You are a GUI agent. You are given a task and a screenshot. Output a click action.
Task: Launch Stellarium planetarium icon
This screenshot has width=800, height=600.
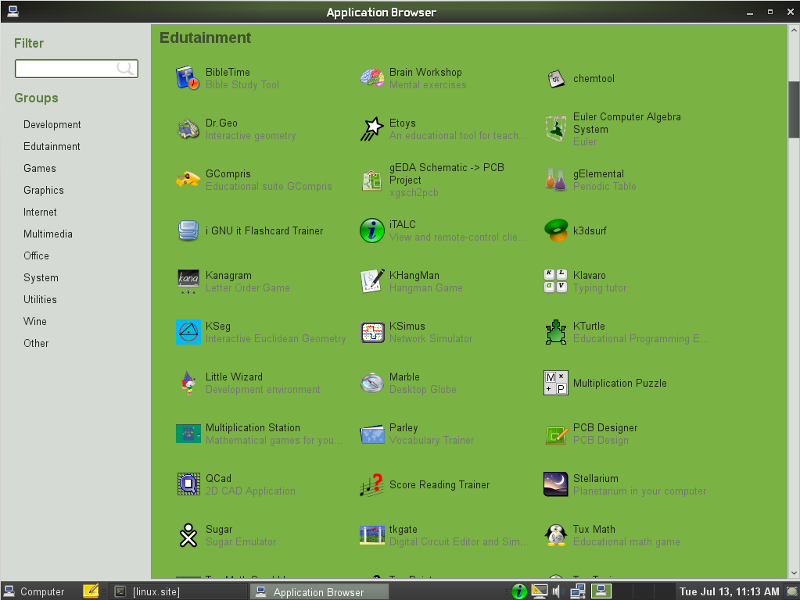(x=556, y=484)
